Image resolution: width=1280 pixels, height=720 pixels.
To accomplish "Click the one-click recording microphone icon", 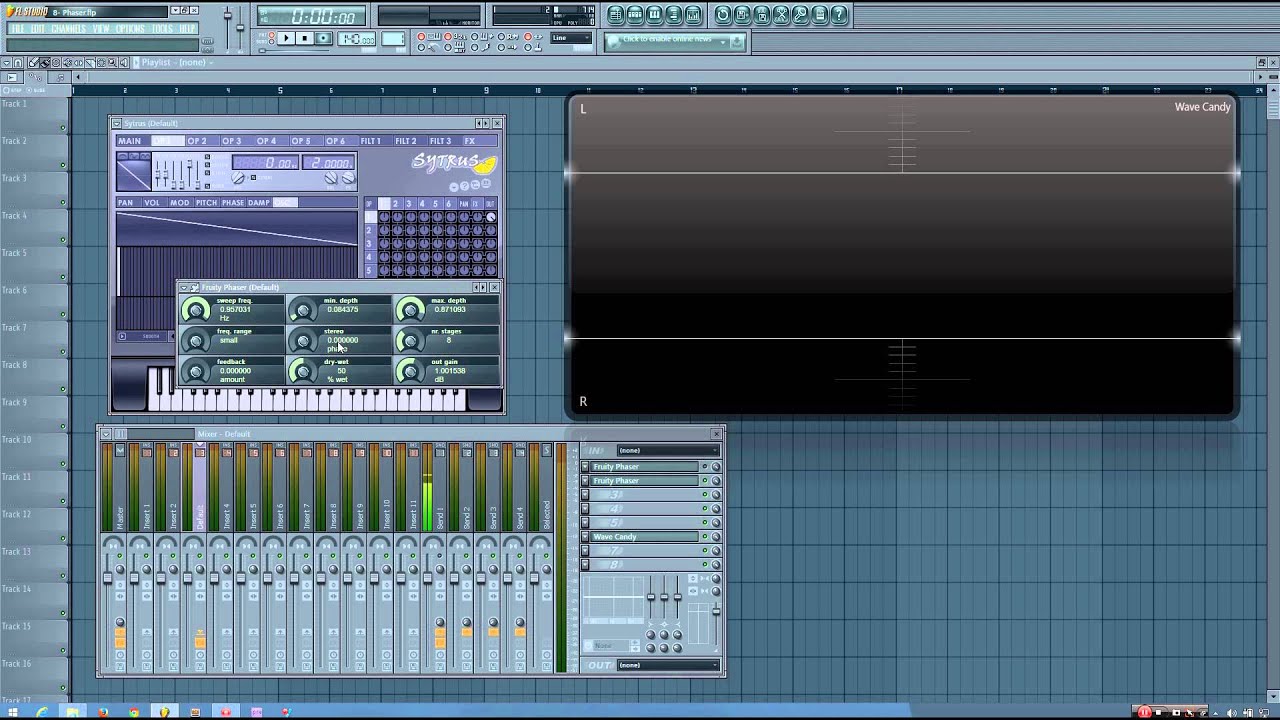I will coord(801,15).
